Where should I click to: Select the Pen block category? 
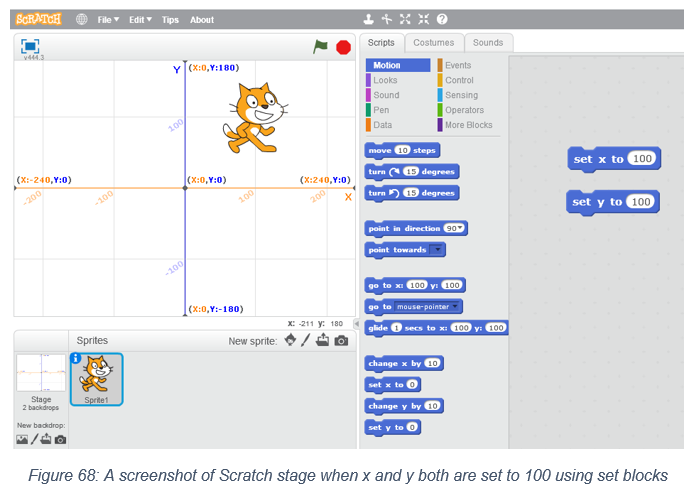[x=381, y=110]
